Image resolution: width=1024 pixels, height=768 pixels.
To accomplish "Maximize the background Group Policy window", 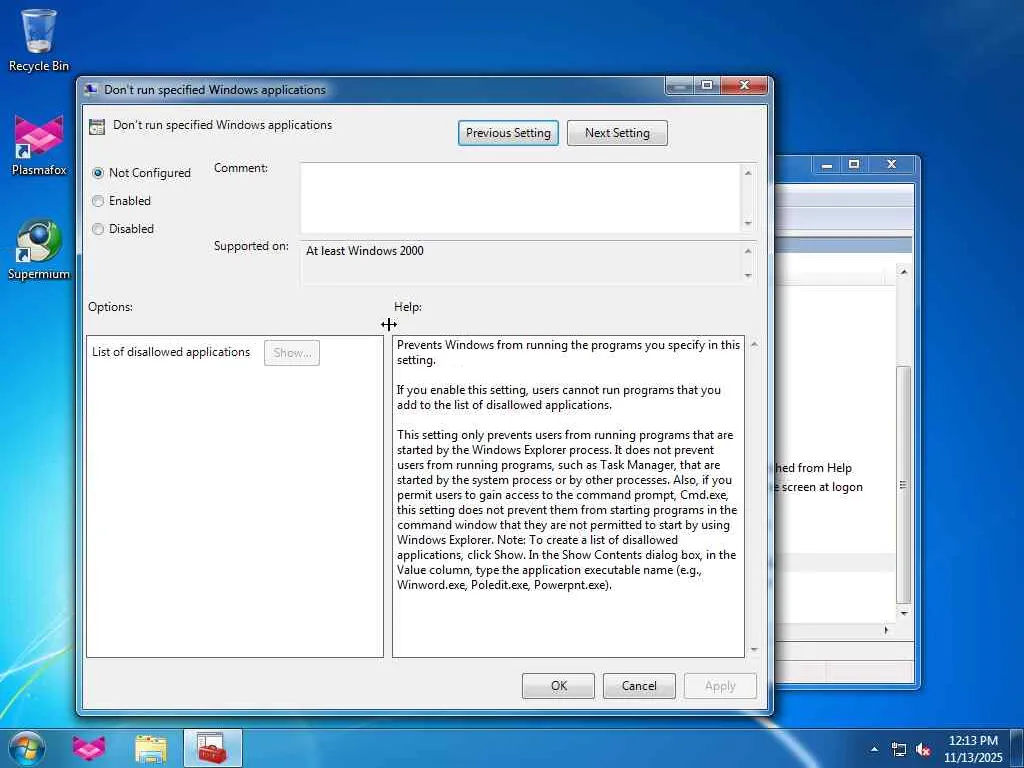I will pos(854,165).
